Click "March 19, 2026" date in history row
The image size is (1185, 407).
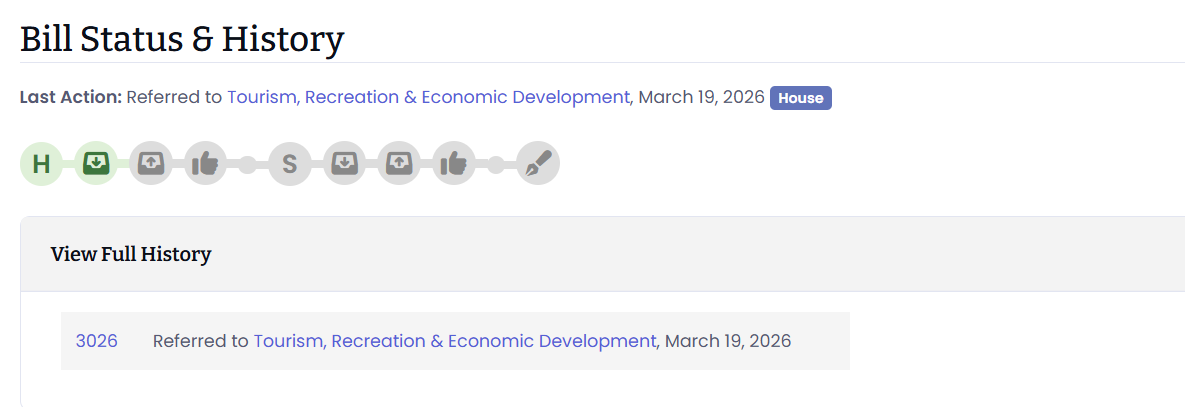728,341
